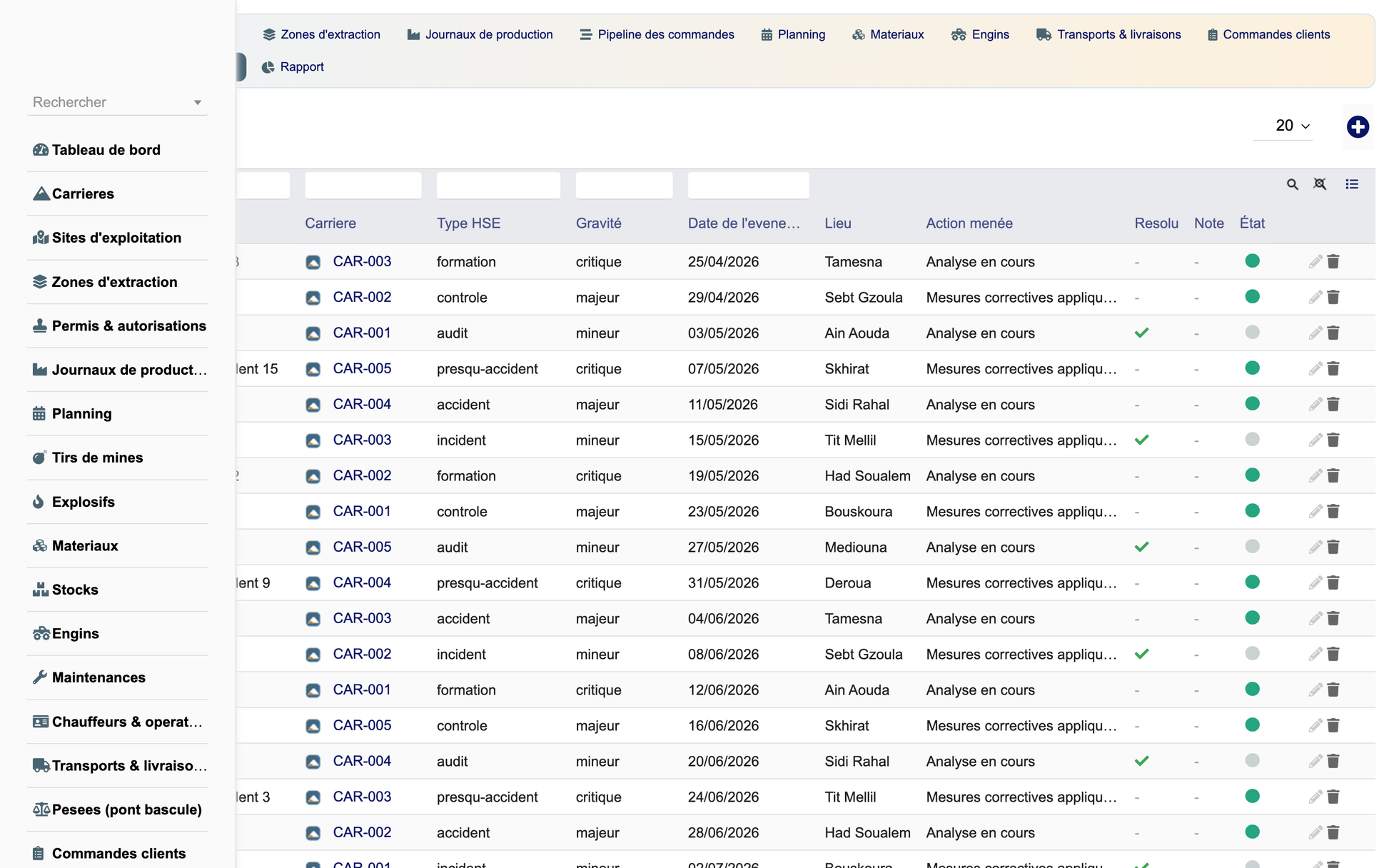Open CAR-005 link in Skhirat 07/05/2026 row

[362, 368]
